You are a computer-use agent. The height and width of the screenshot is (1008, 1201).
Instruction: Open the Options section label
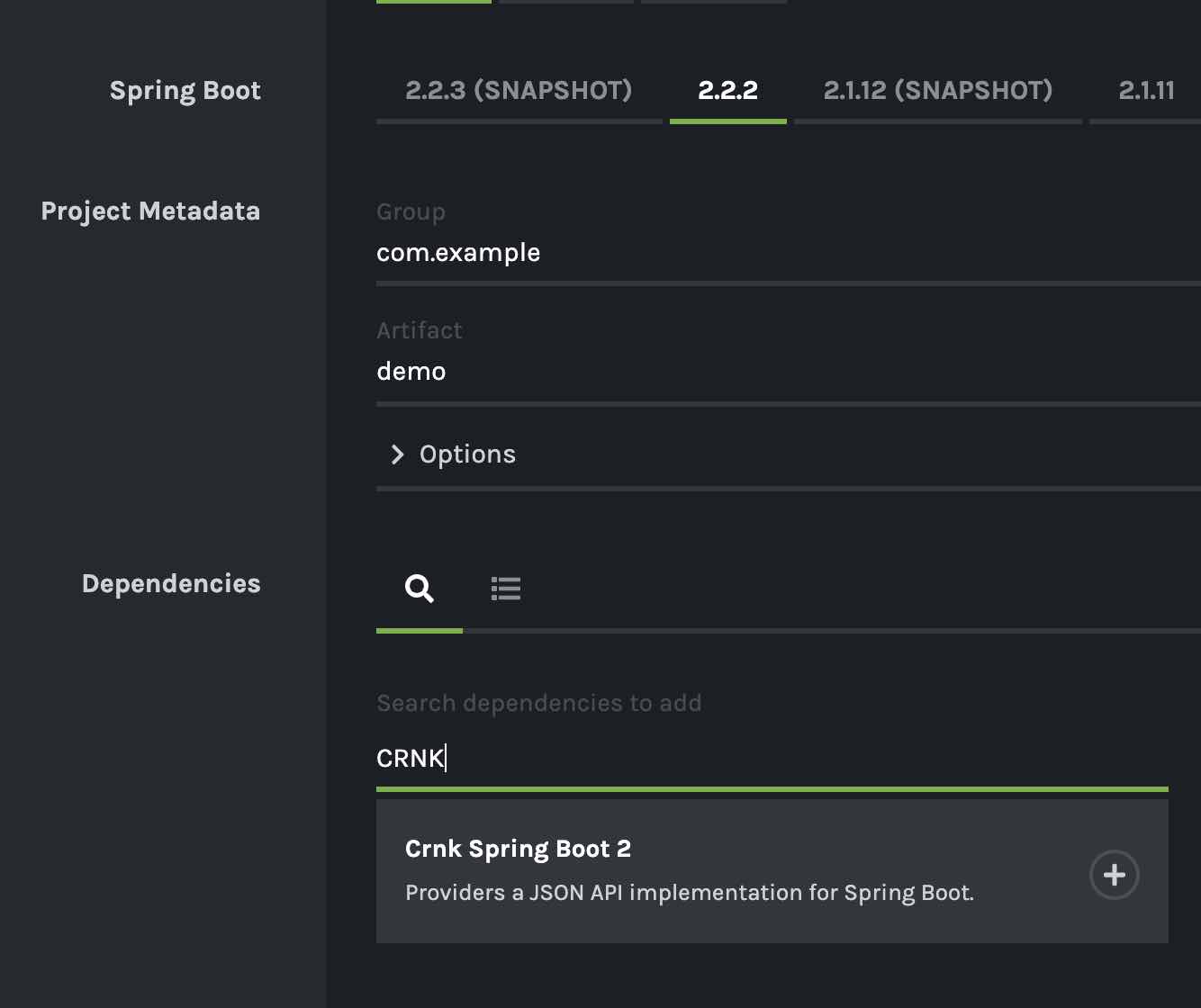point(467,454)
